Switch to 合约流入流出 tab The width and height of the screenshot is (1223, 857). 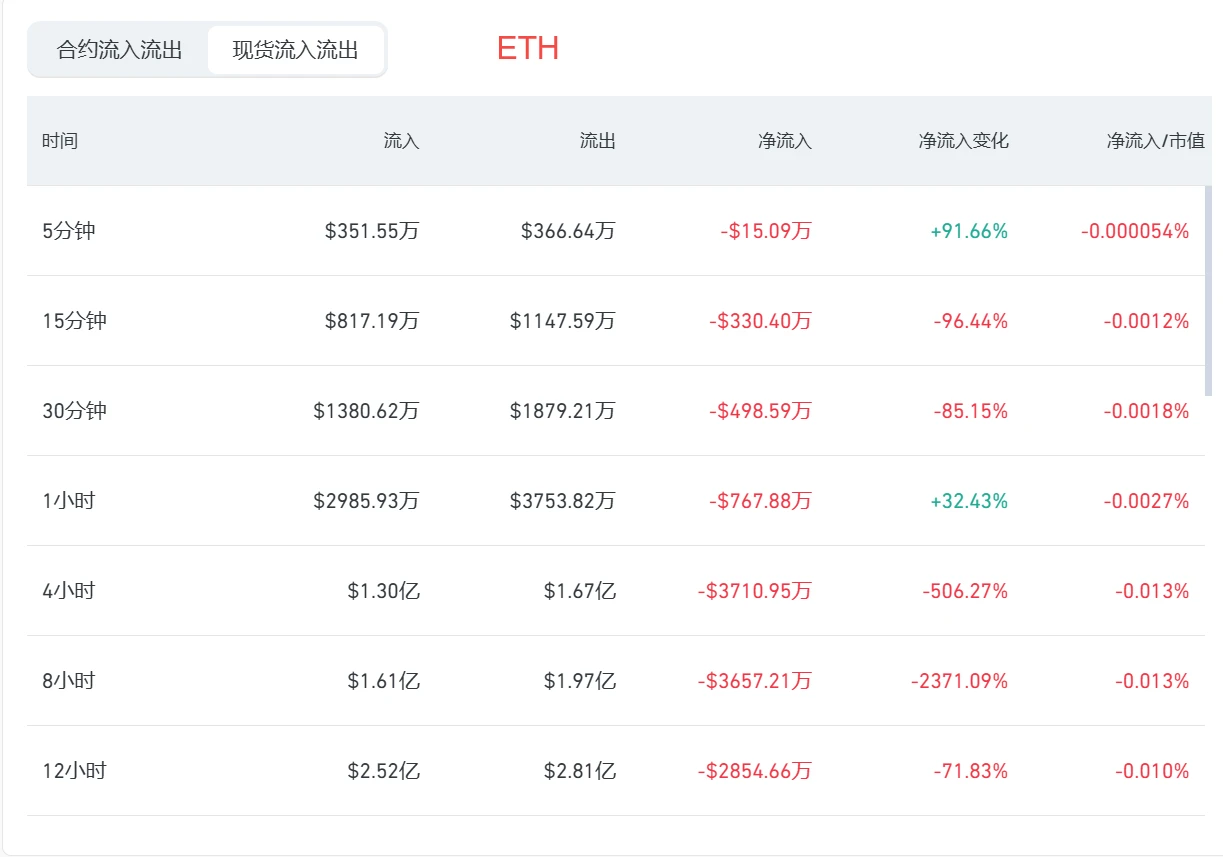tap(119, 50)
